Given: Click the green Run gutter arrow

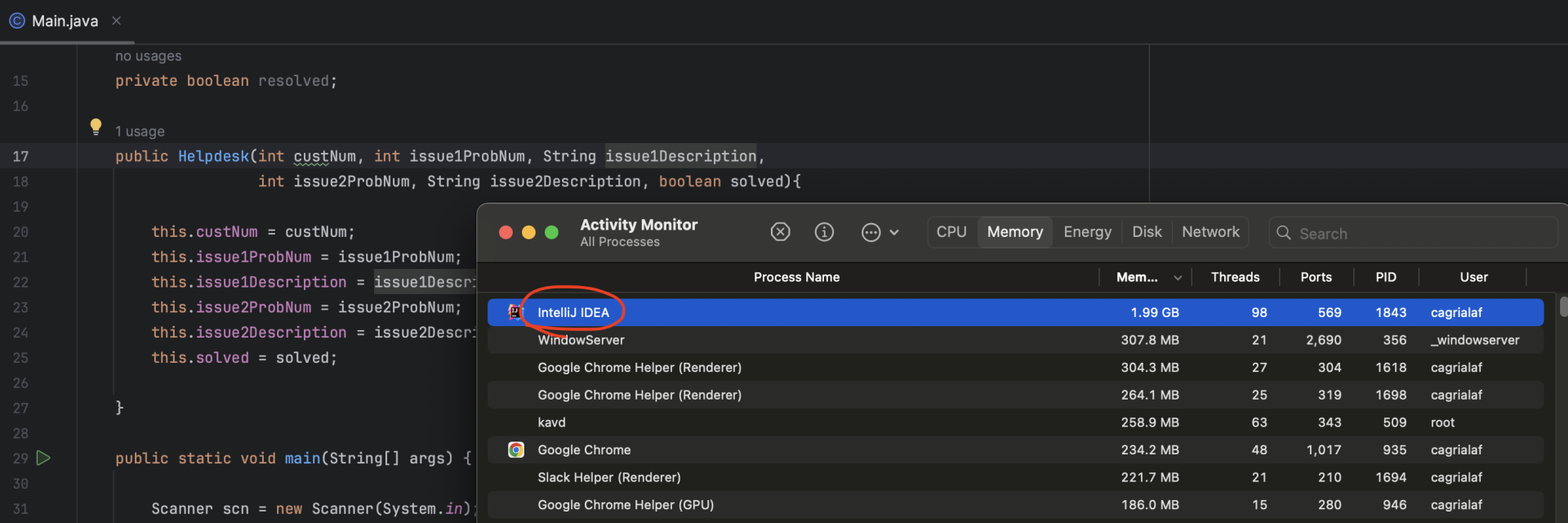Looking at the screenshot, I should click(x=44, y=458).
